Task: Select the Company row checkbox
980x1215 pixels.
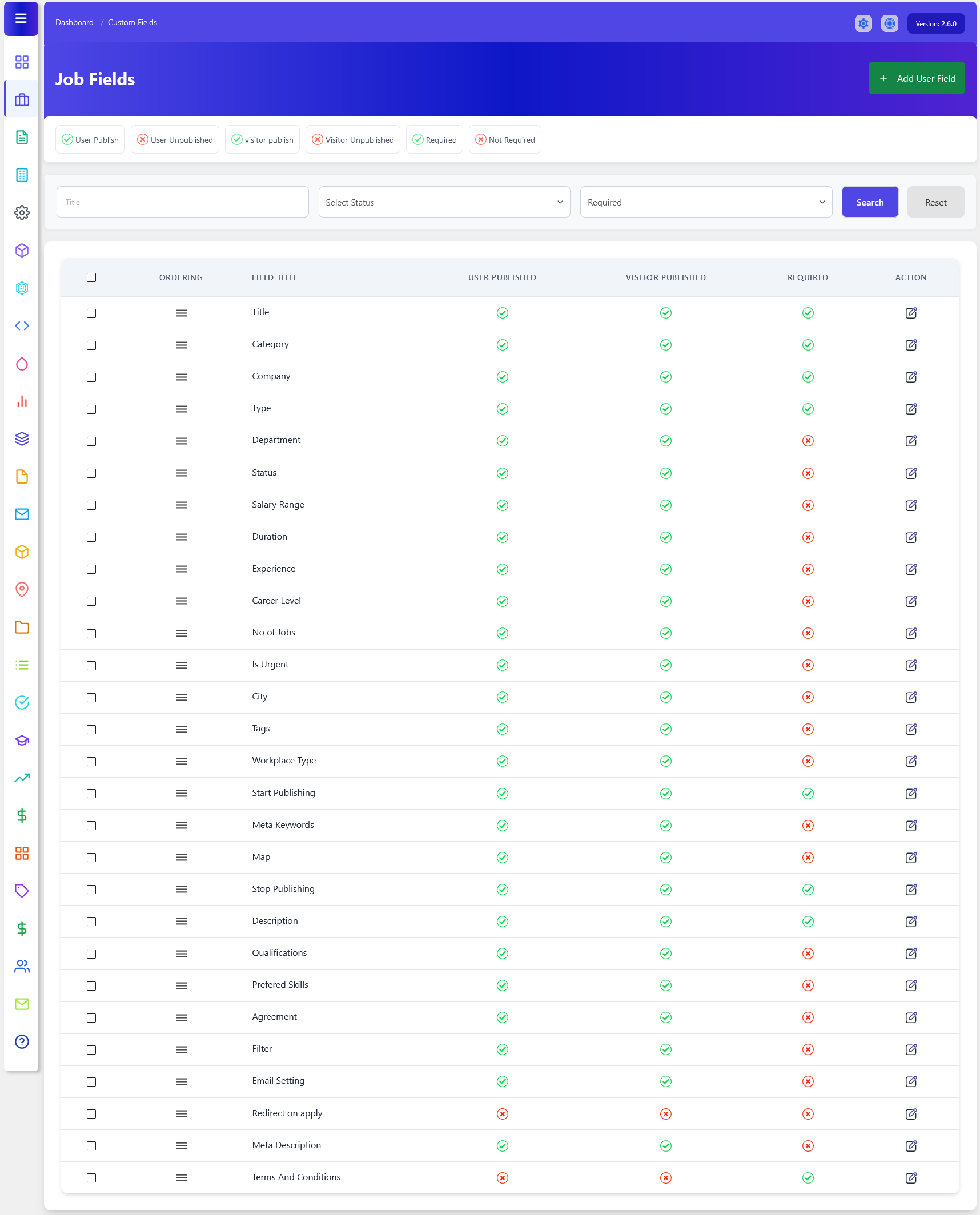Action: [91, 377]
